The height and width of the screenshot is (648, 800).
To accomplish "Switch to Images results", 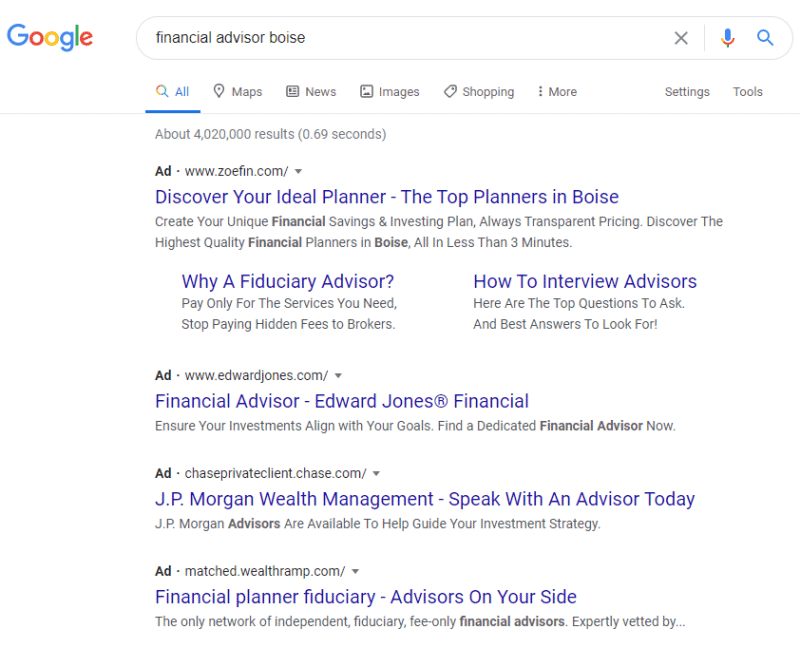I will tap(390, 92).
